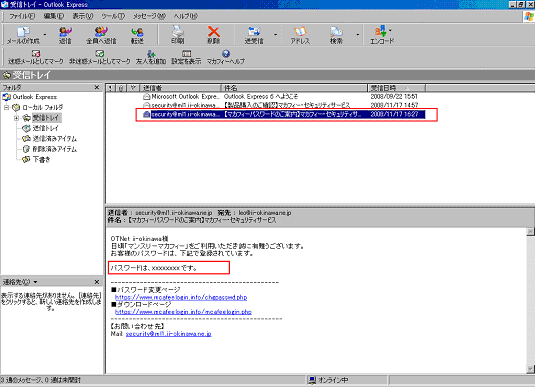Select the 16:27 McAfee password mail row
This screenshot has width=535, height=387.
(284, 114)
